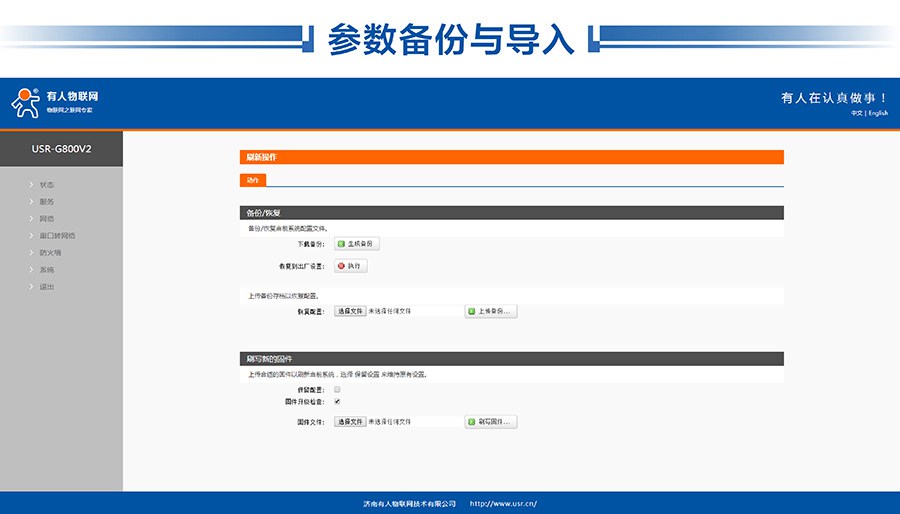Click 选择文件 in the 恢复配置 row
Screen dimensions: 900x514
[x=350, y=311]
